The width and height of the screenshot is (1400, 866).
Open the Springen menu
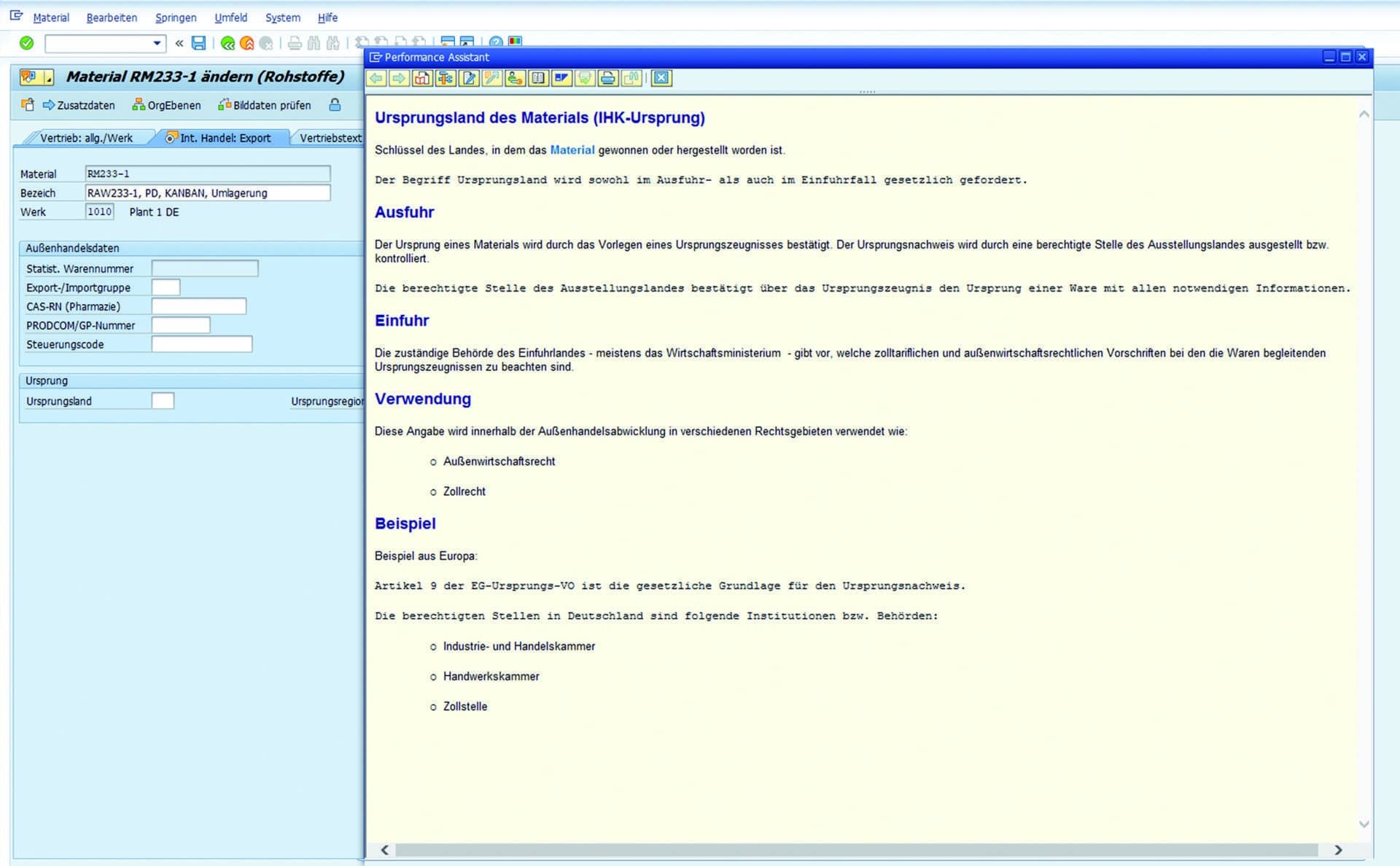point(176,17)
